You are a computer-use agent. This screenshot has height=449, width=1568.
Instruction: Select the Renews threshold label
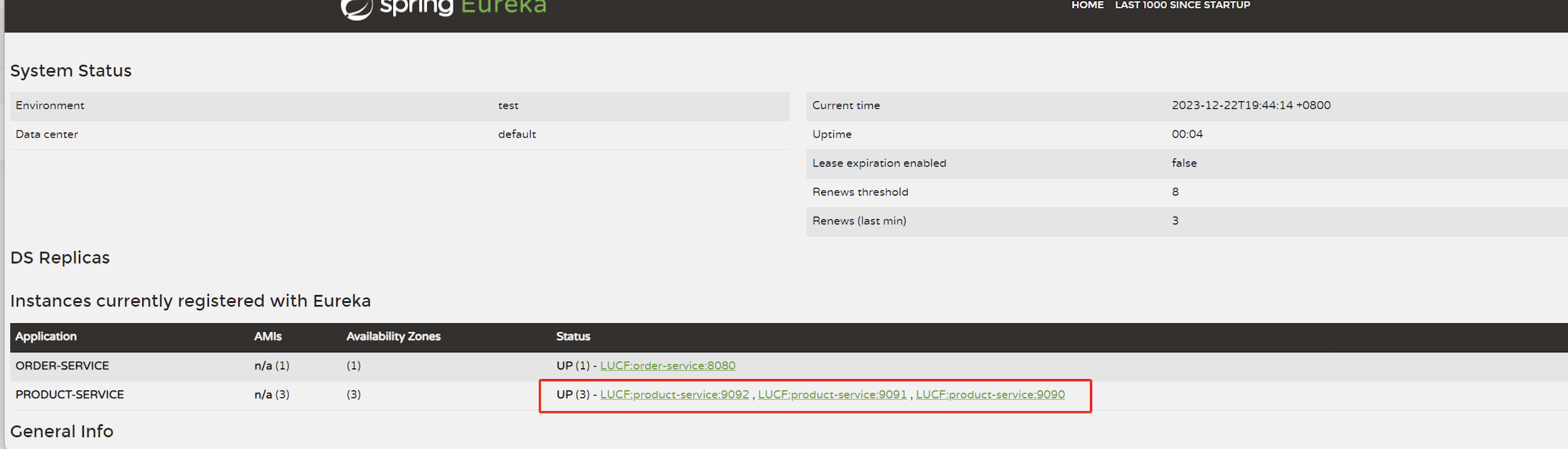point(860,192)
